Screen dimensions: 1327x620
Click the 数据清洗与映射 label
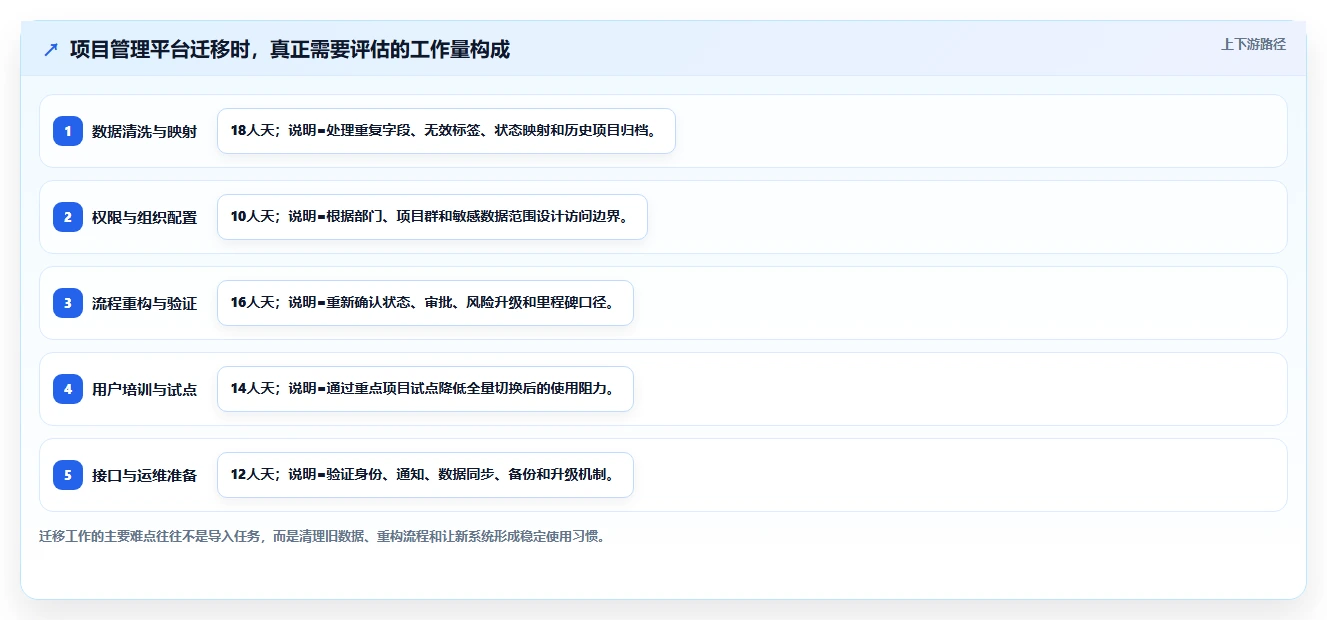(x=144, y=131)
